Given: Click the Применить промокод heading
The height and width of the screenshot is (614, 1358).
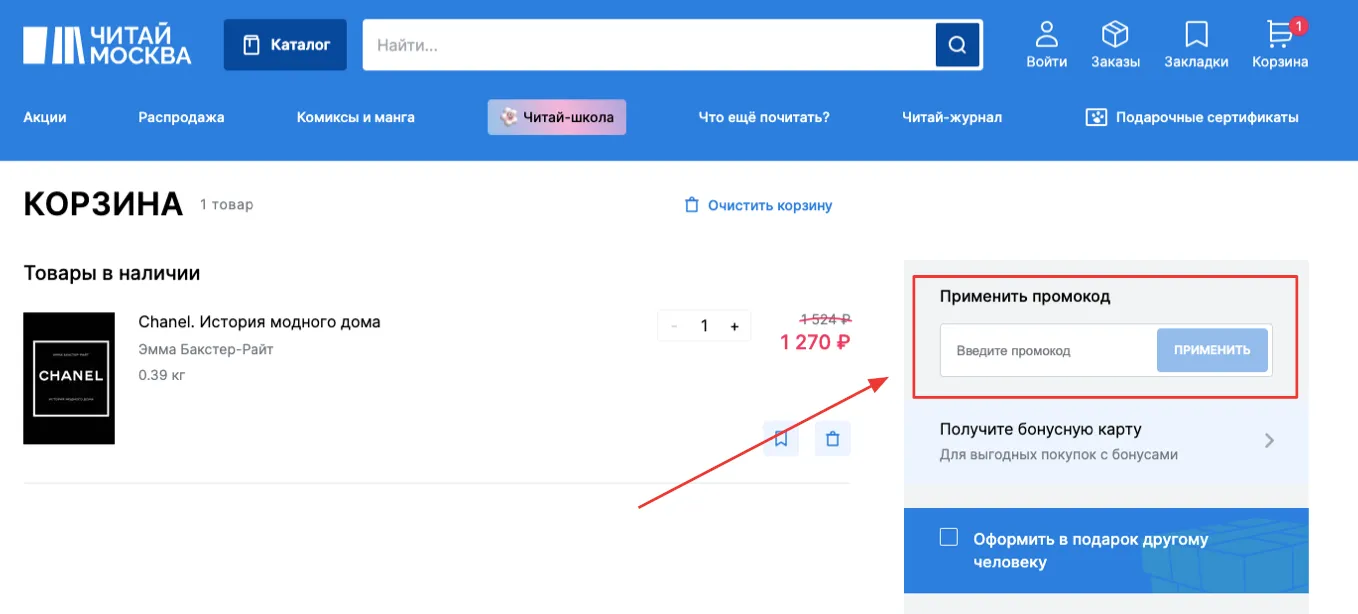Looking at the screenshot, I should coord(1025,296).
